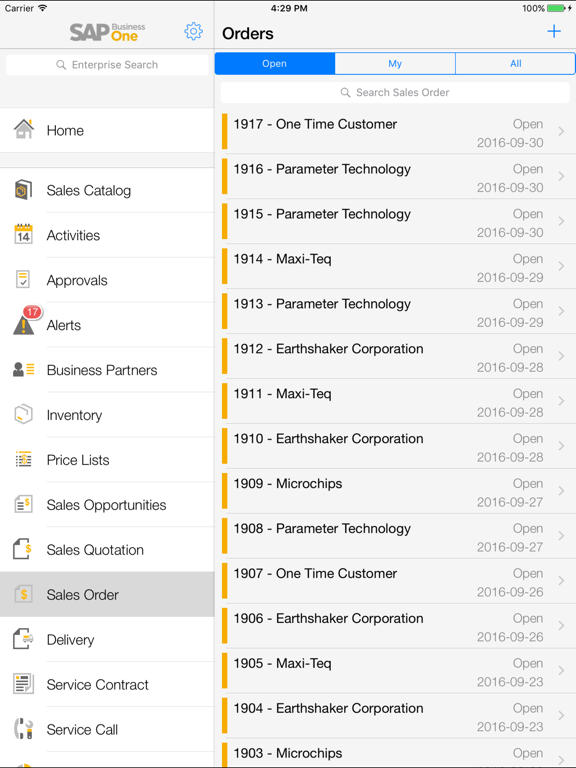Viewport: 576px width, 768px height.
Task: Go to the Approvals section
Action: (x=107, y=280)
